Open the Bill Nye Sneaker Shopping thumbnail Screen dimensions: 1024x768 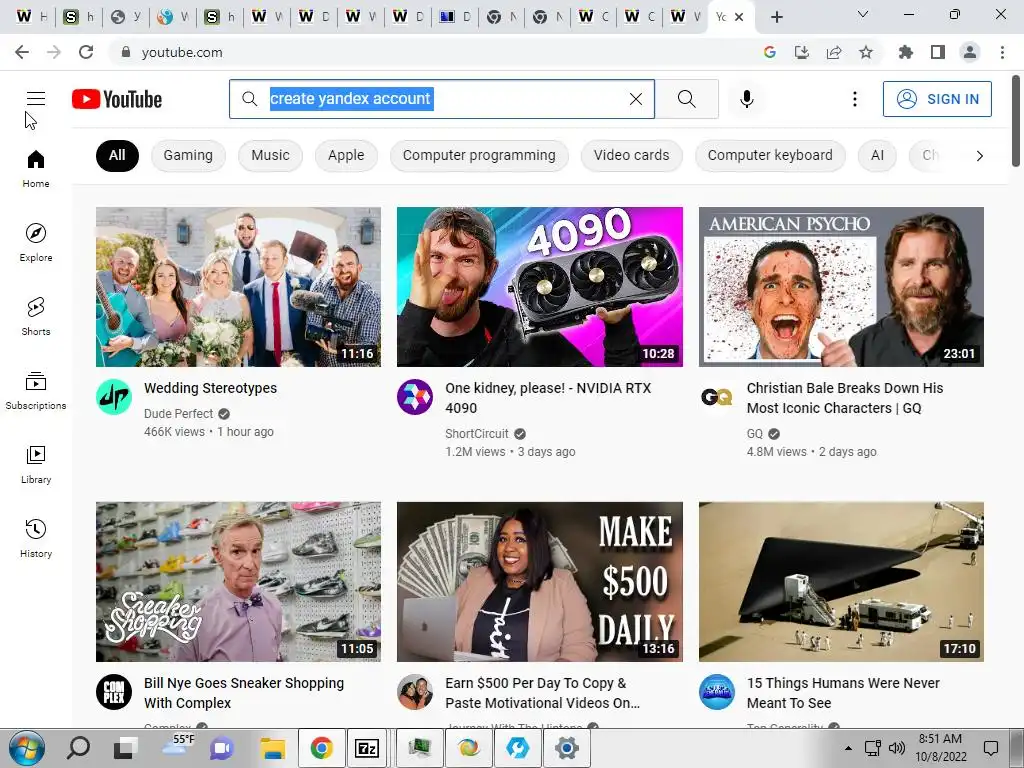point(238,582)
